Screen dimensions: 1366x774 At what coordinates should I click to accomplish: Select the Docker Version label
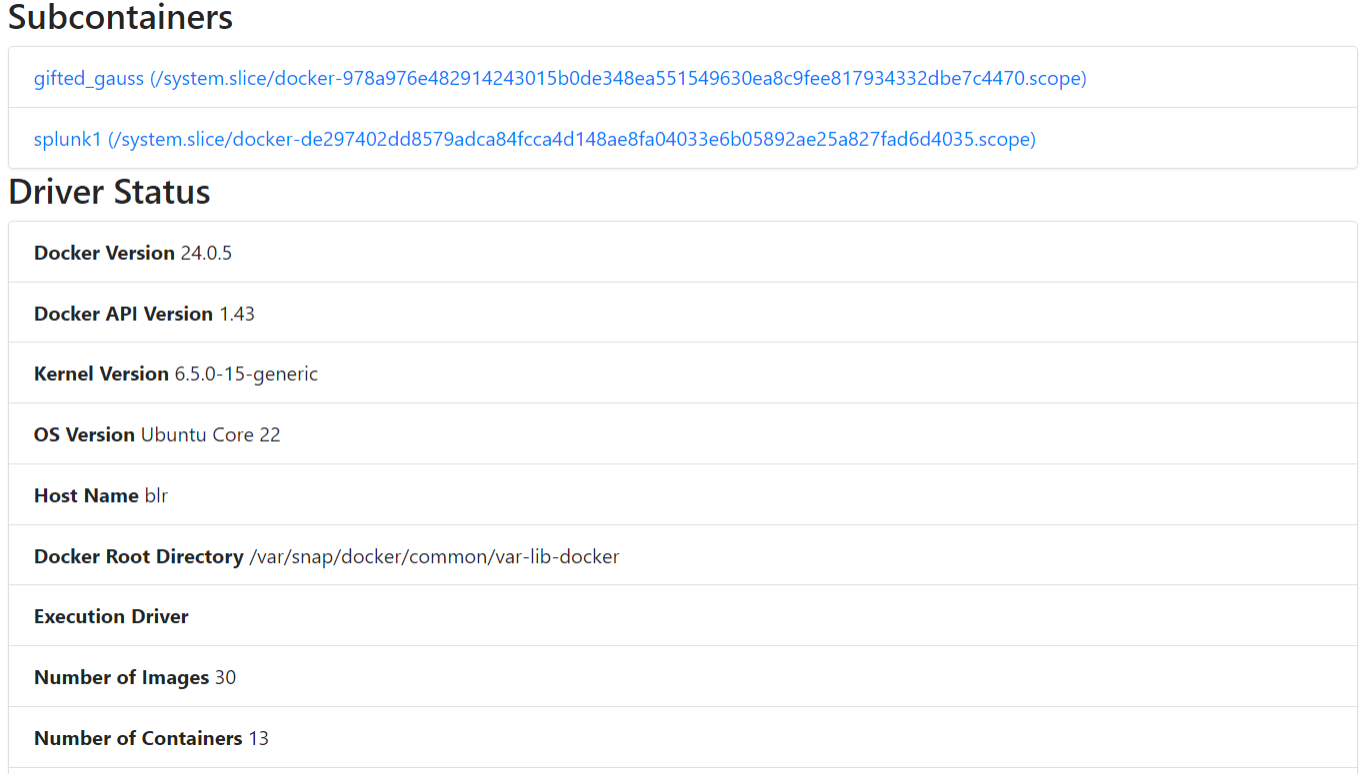click(104, 253)
